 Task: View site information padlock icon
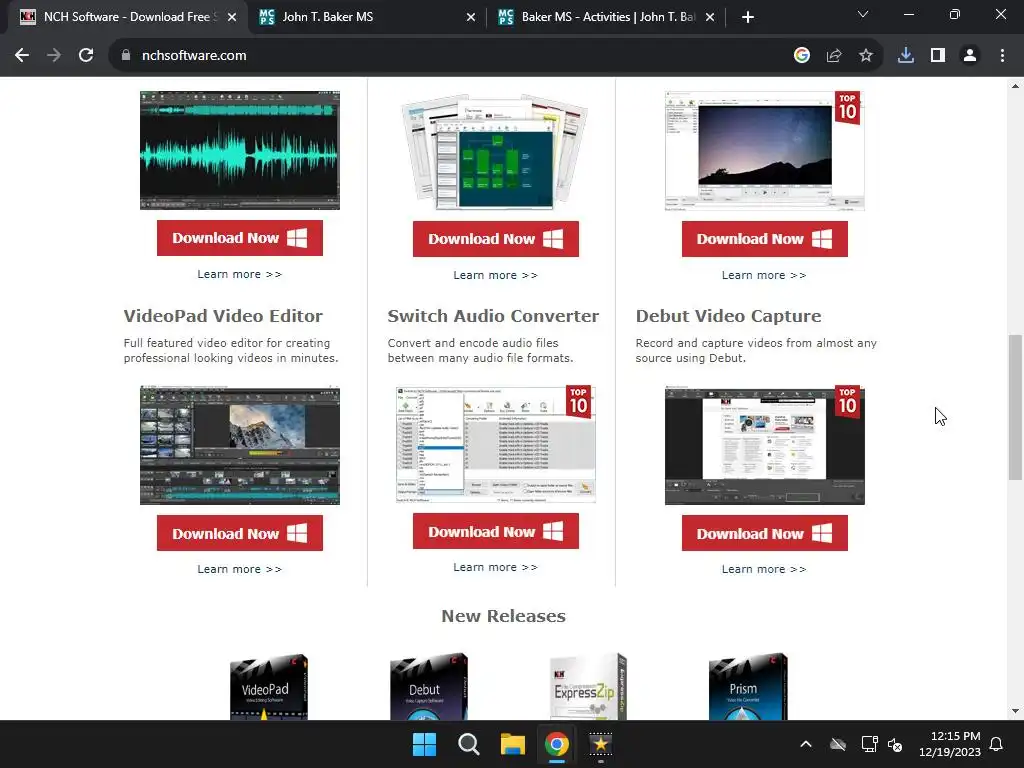[x=126, y=56]
